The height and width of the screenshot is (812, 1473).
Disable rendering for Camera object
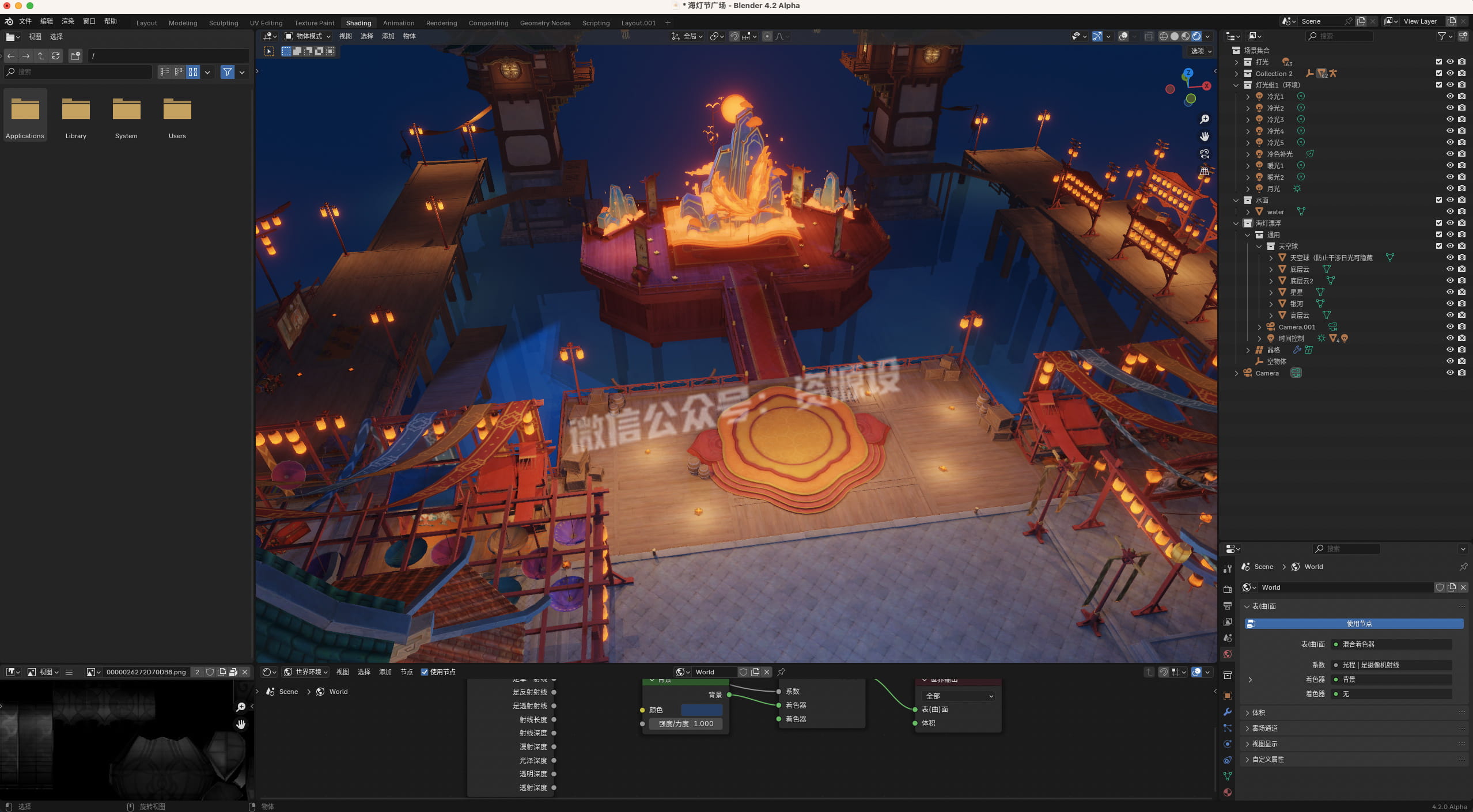[1462, 373]
